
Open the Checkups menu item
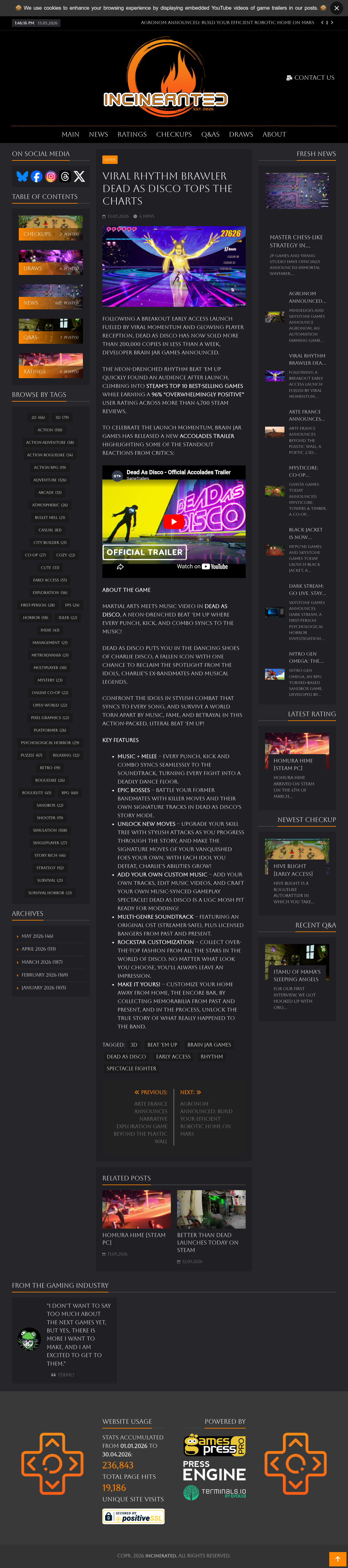pos(174,134)
